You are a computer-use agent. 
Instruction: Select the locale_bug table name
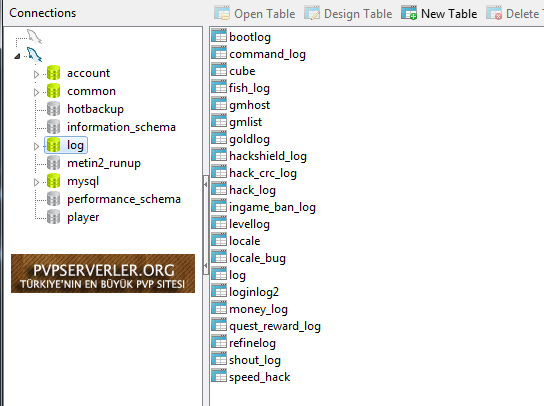pos(257,258)
